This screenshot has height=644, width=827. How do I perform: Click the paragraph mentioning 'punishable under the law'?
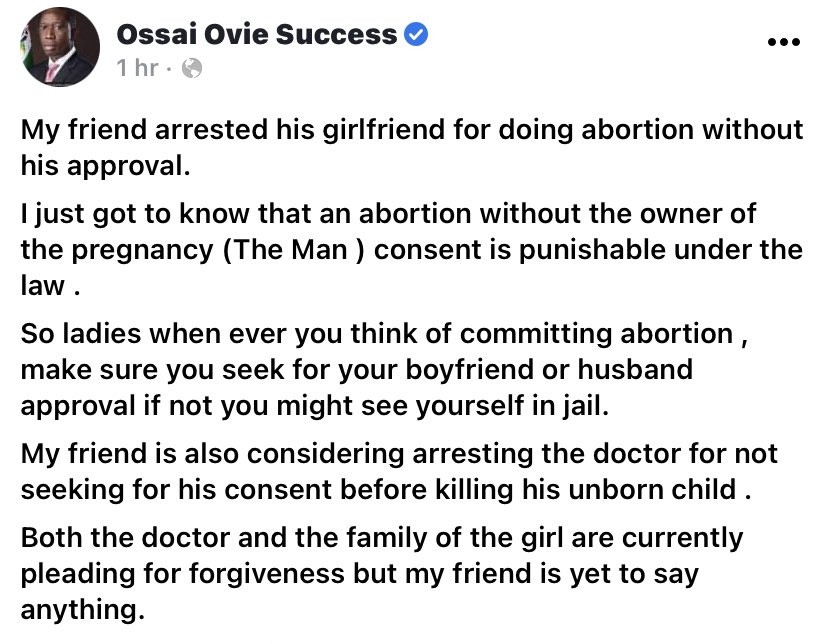[400, 249]
